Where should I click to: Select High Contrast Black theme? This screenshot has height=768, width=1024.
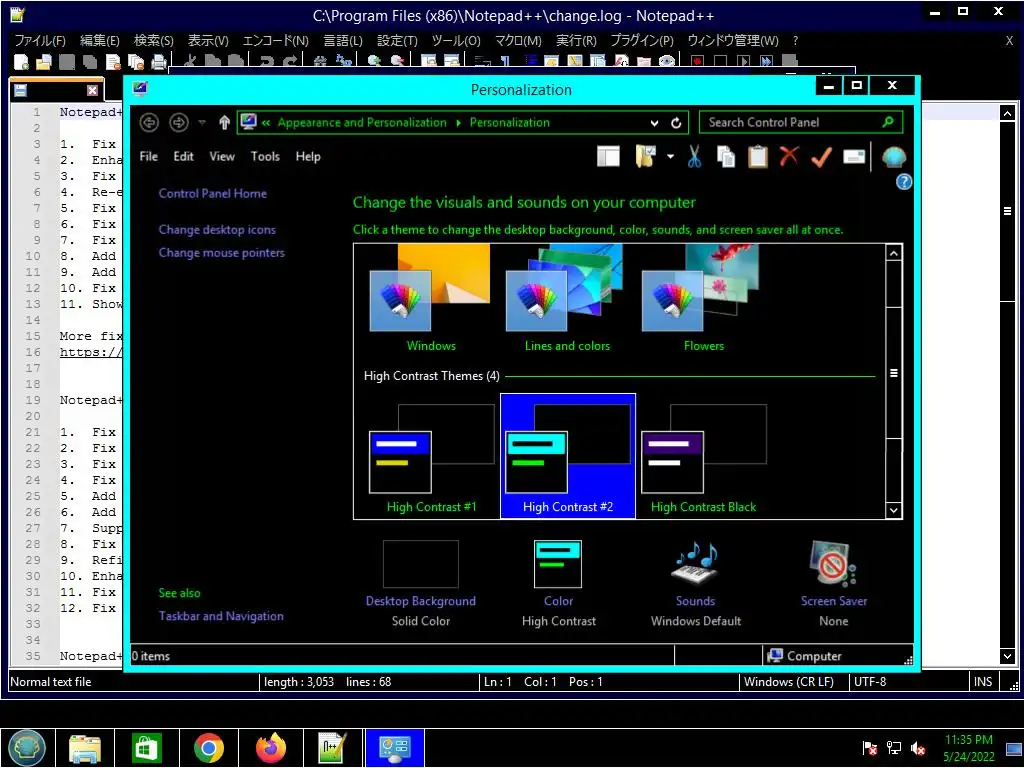[x=703, y=457]
